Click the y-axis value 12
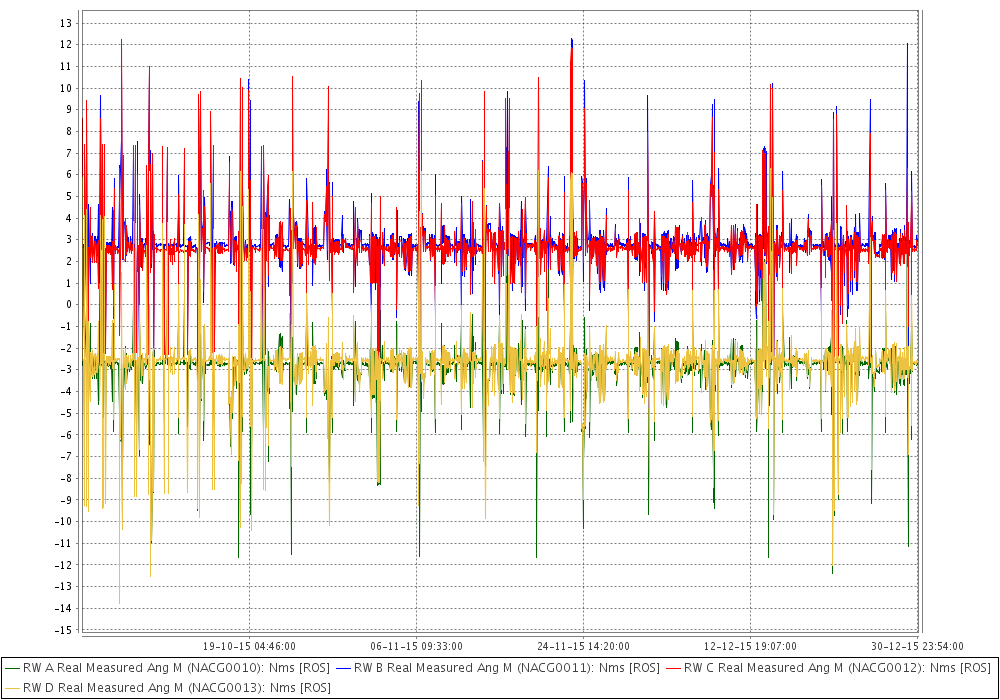The width and height of the screenshot is (1000, 700). click(66, 45)
